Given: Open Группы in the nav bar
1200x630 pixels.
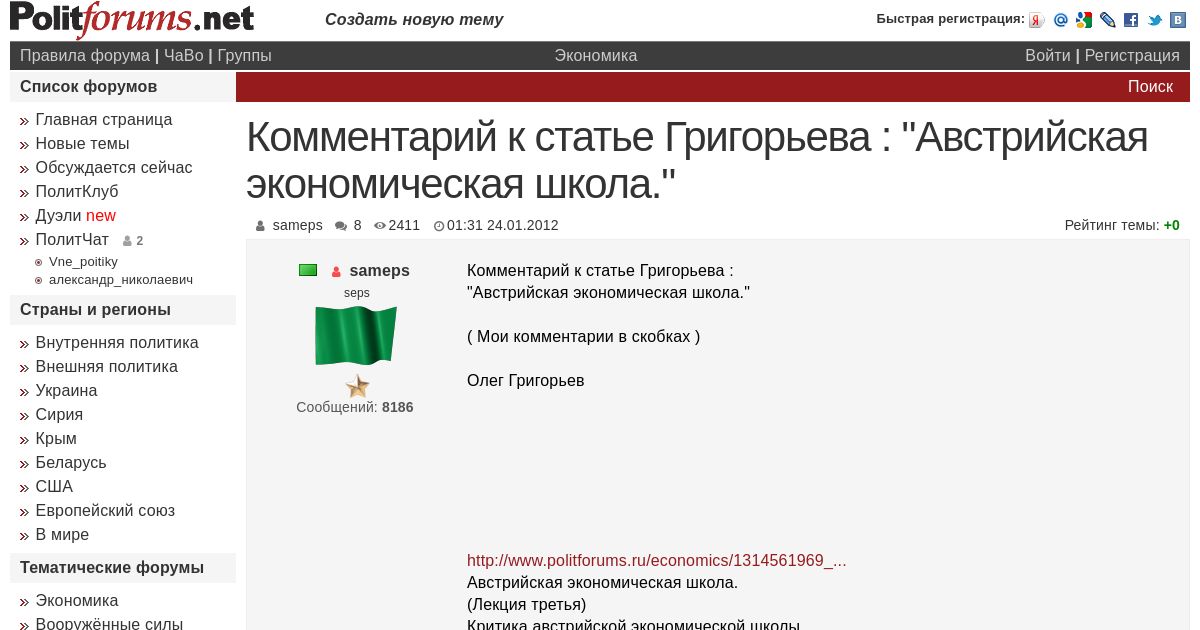Looking at the screenshot, I should pyautogui.click(x=244, y=56).
